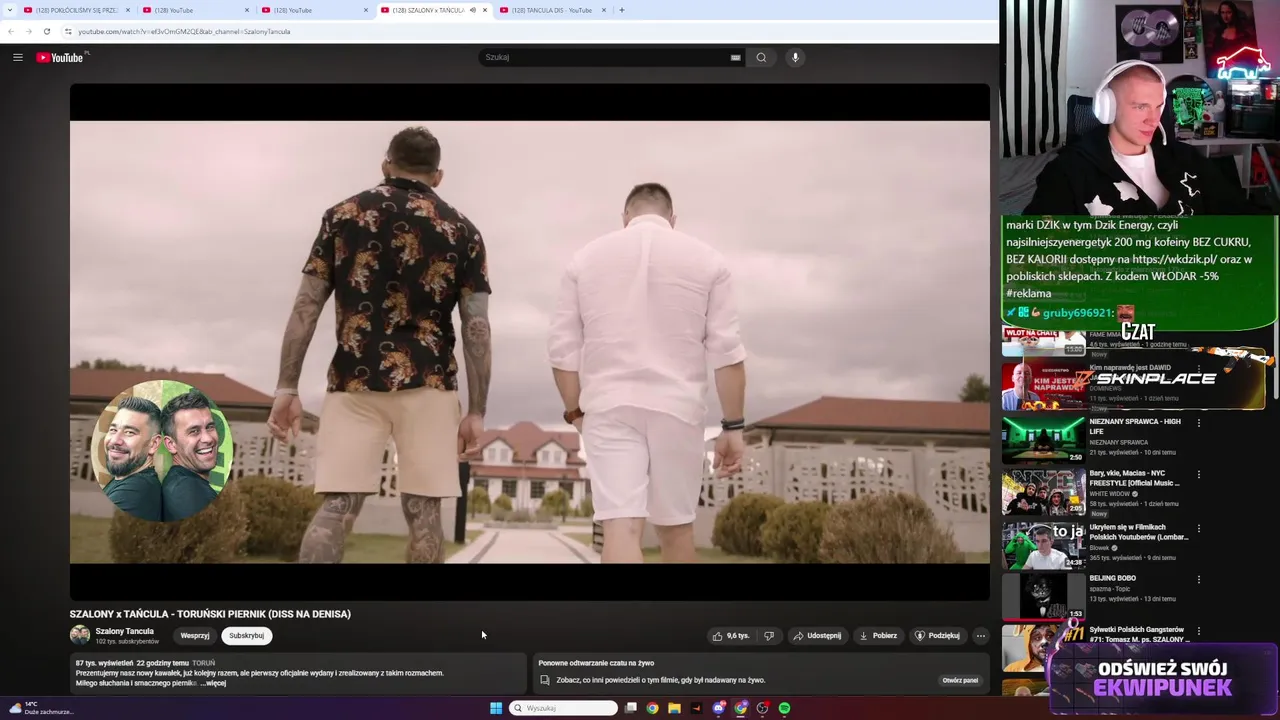The height and width of the screenshot is (720, 1280).
Task: Open the live chat replay panel (Otwórz panel)
Action: 960,680
